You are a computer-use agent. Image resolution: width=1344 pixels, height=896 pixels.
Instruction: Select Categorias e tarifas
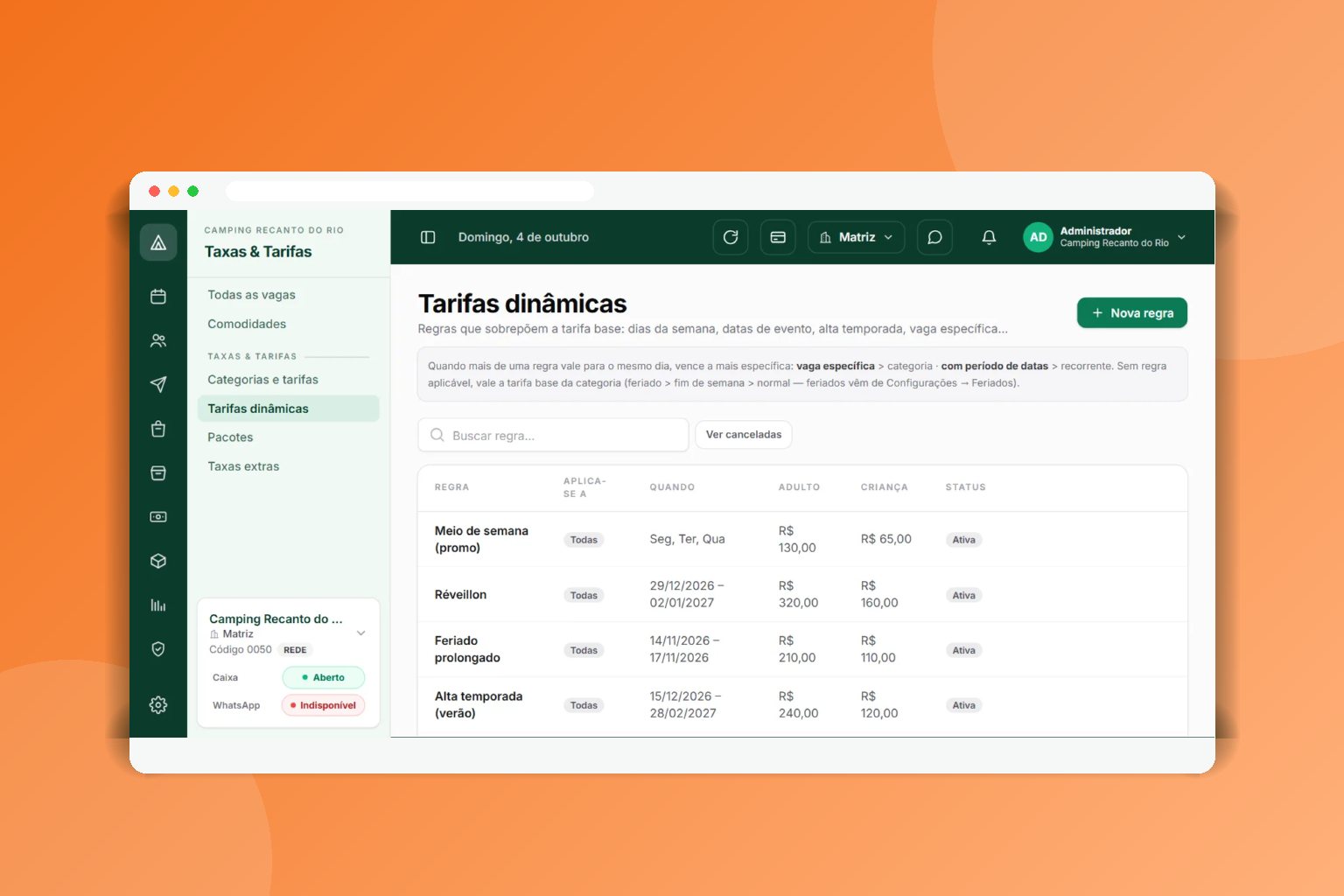pos(262,380)
